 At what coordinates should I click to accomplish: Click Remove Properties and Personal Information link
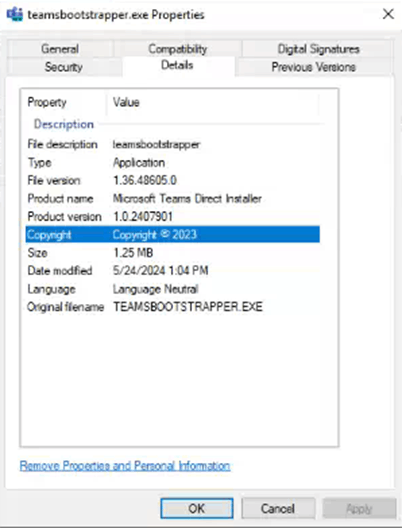(x=125, y=466)
